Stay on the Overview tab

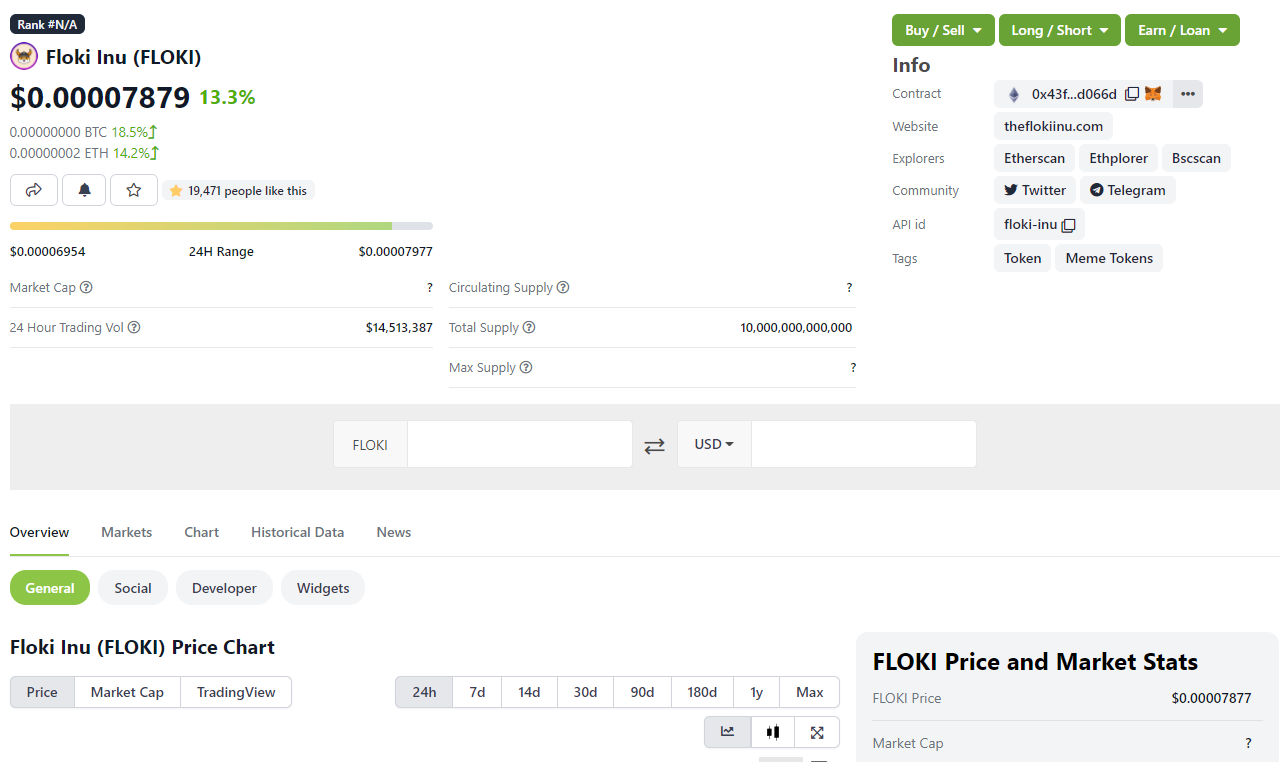[x=39, y=532]
